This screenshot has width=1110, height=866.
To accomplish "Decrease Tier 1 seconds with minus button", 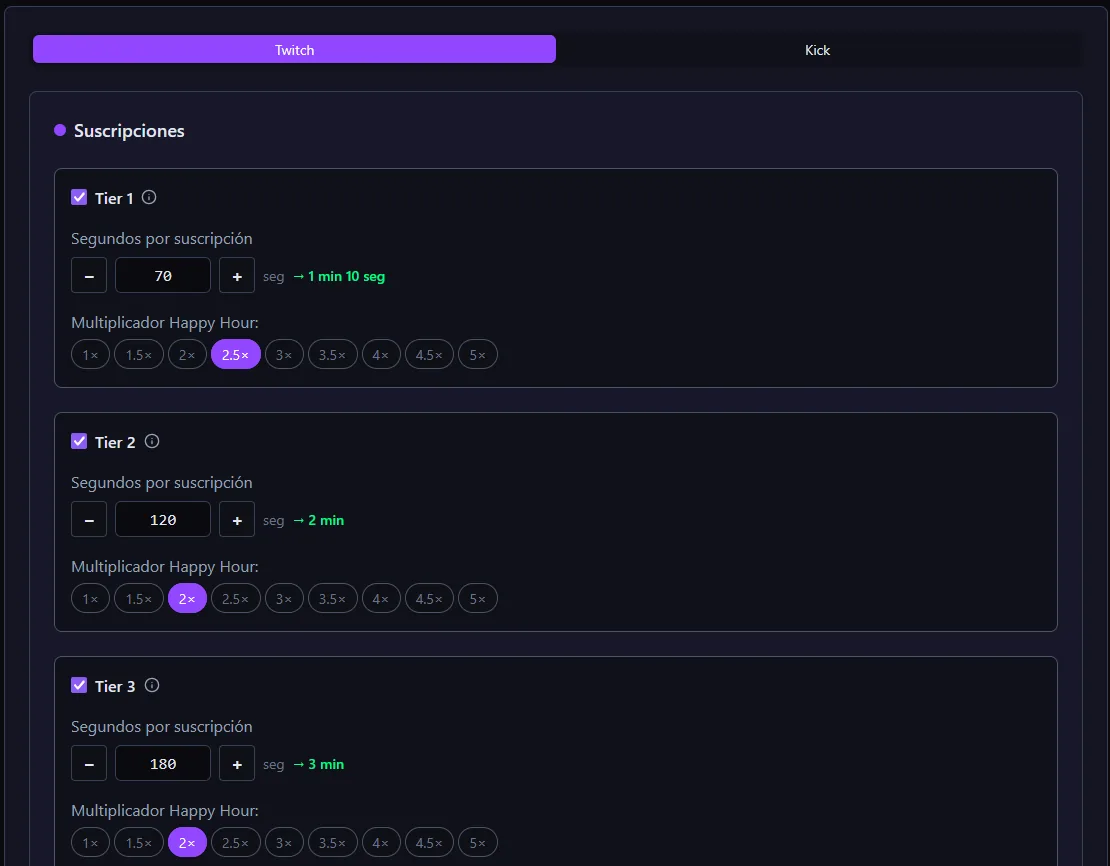I will (89, 275).
